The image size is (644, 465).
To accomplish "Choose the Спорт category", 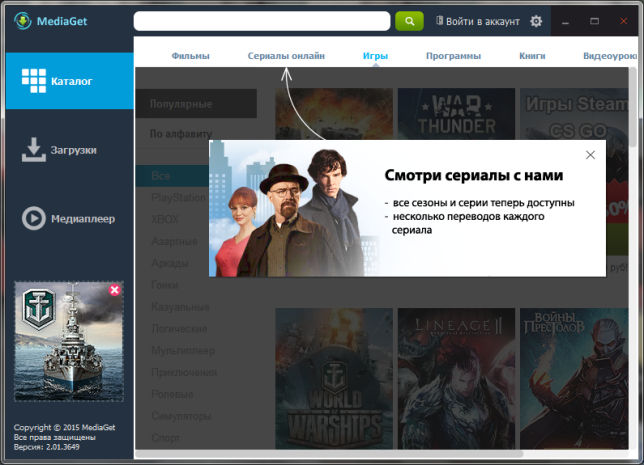I will coord(166,438).
